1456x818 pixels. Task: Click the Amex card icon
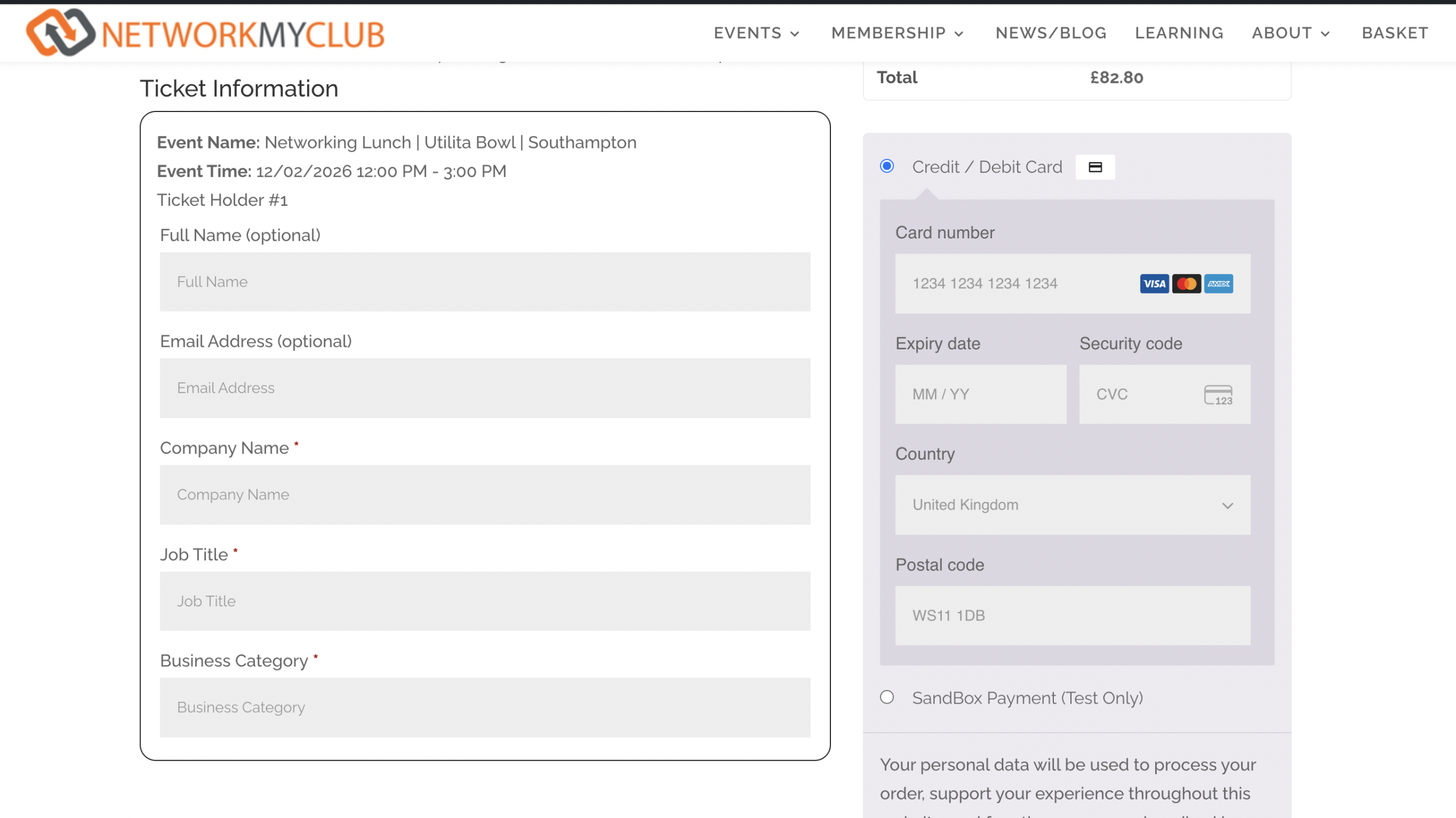click(1218, 283)
